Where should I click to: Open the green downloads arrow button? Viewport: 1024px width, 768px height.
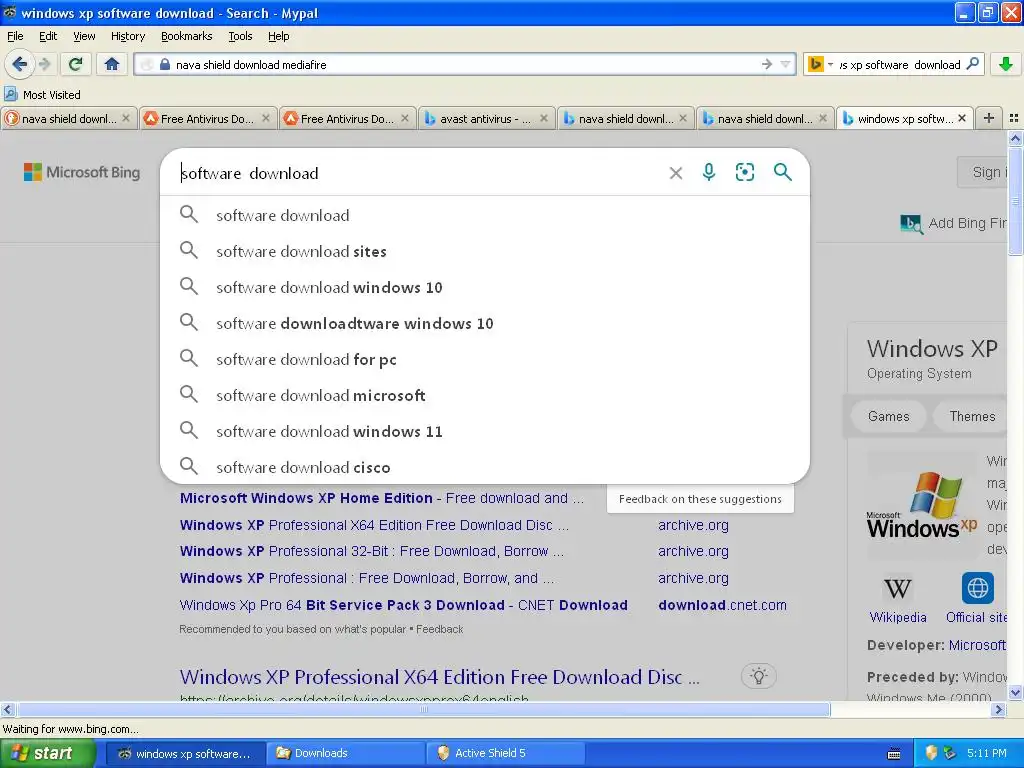click(1006, 64)
